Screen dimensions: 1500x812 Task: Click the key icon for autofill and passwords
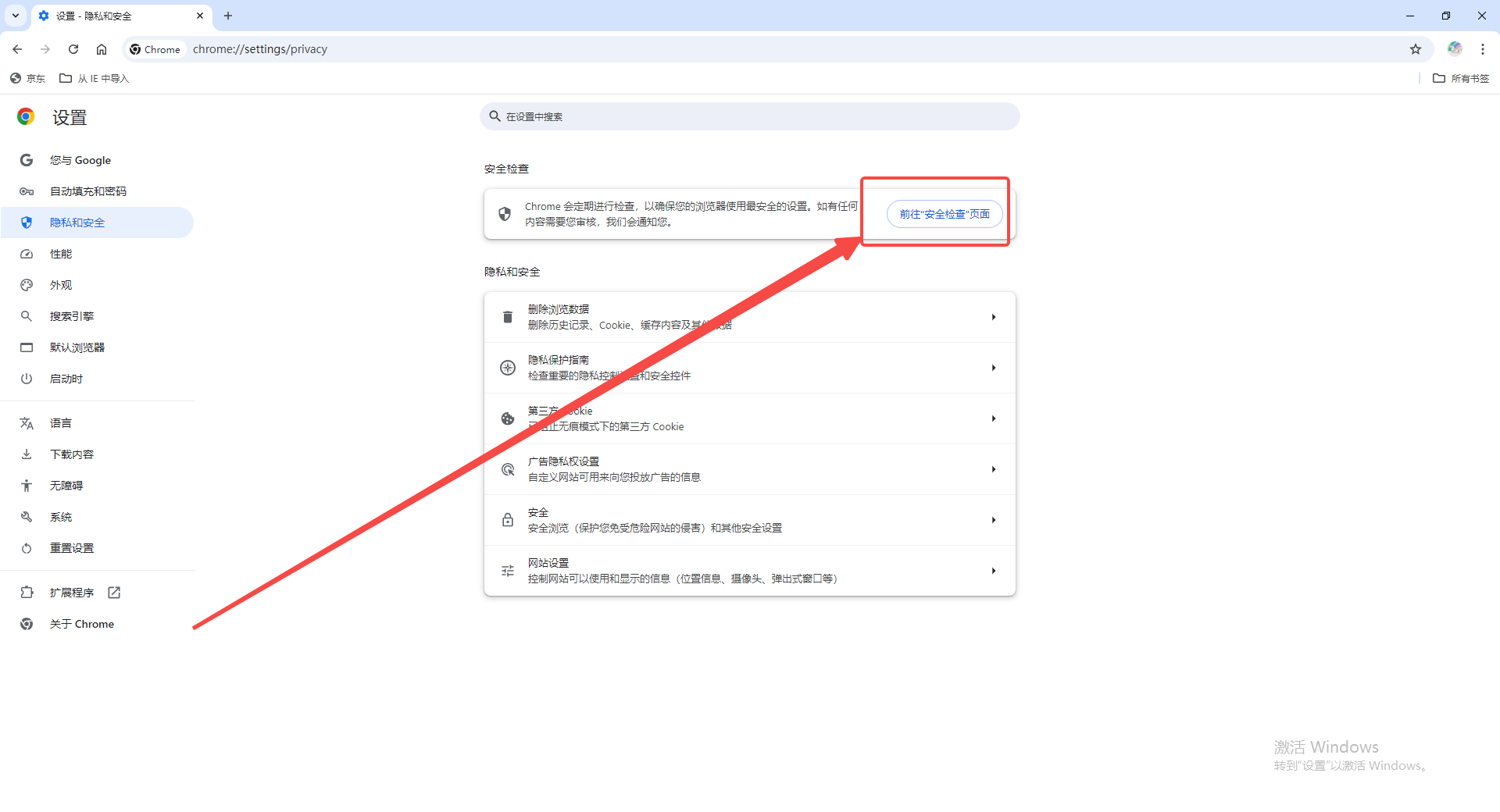pos(27,191)
